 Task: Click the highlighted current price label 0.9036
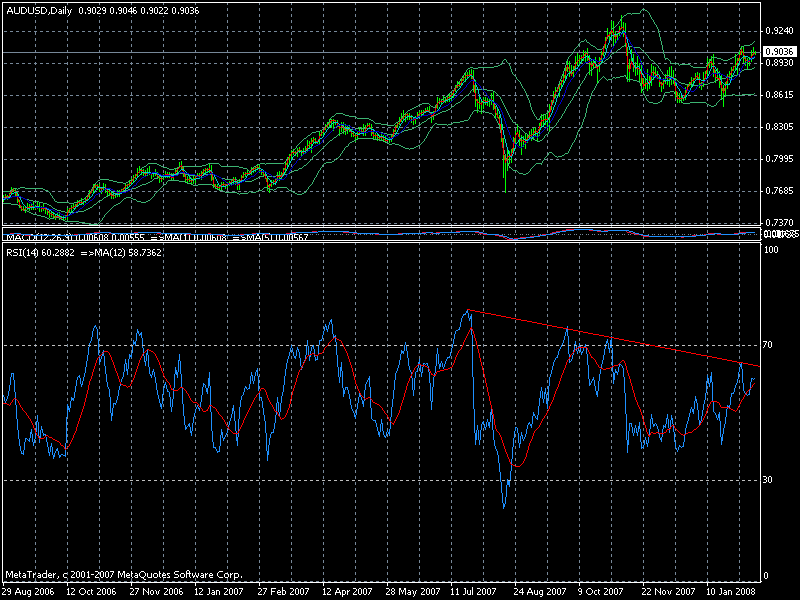coord(779,52)
